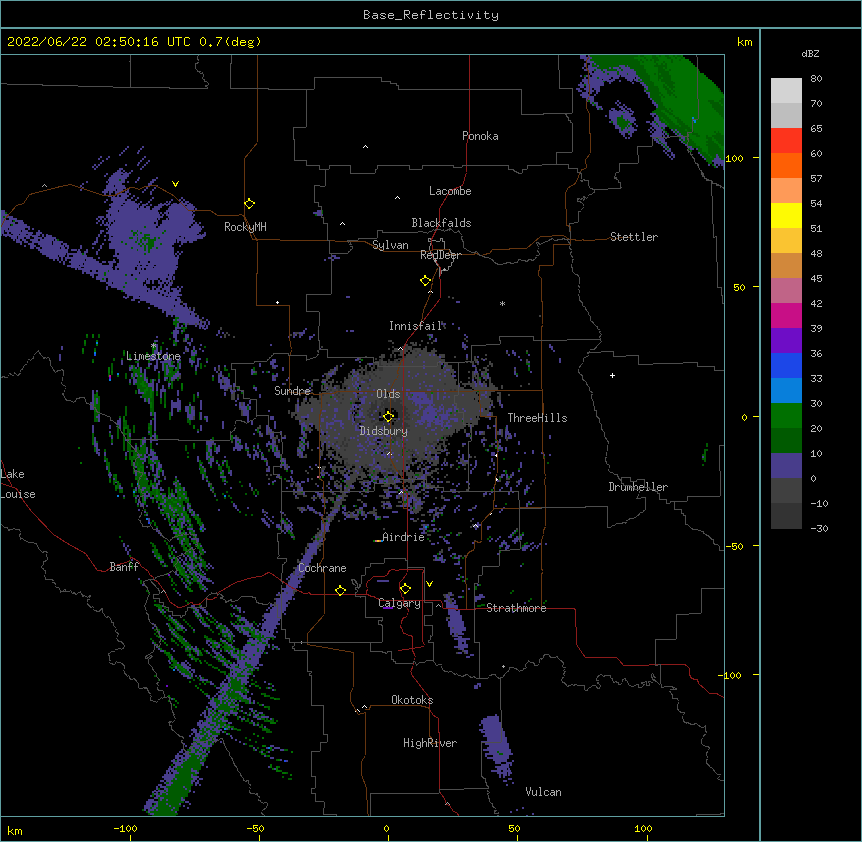862x842 pixels.
Task: Select the light blue 30–33 dBZ swatch
Action: coord(786,391)
